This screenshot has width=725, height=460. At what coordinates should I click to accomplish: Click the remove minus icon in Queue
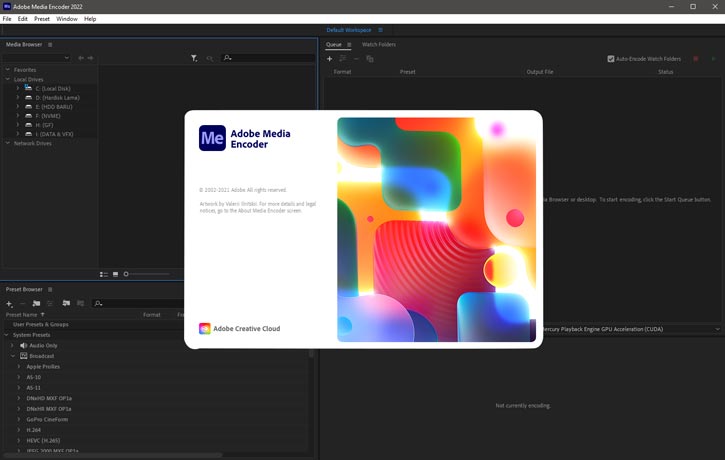(x=356, y=59)
